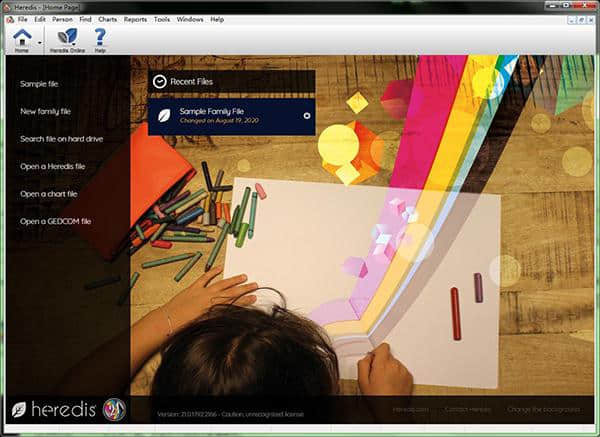600x437 pixels.
Task: Open the Charts menu
Action: (x=108, y=19)
